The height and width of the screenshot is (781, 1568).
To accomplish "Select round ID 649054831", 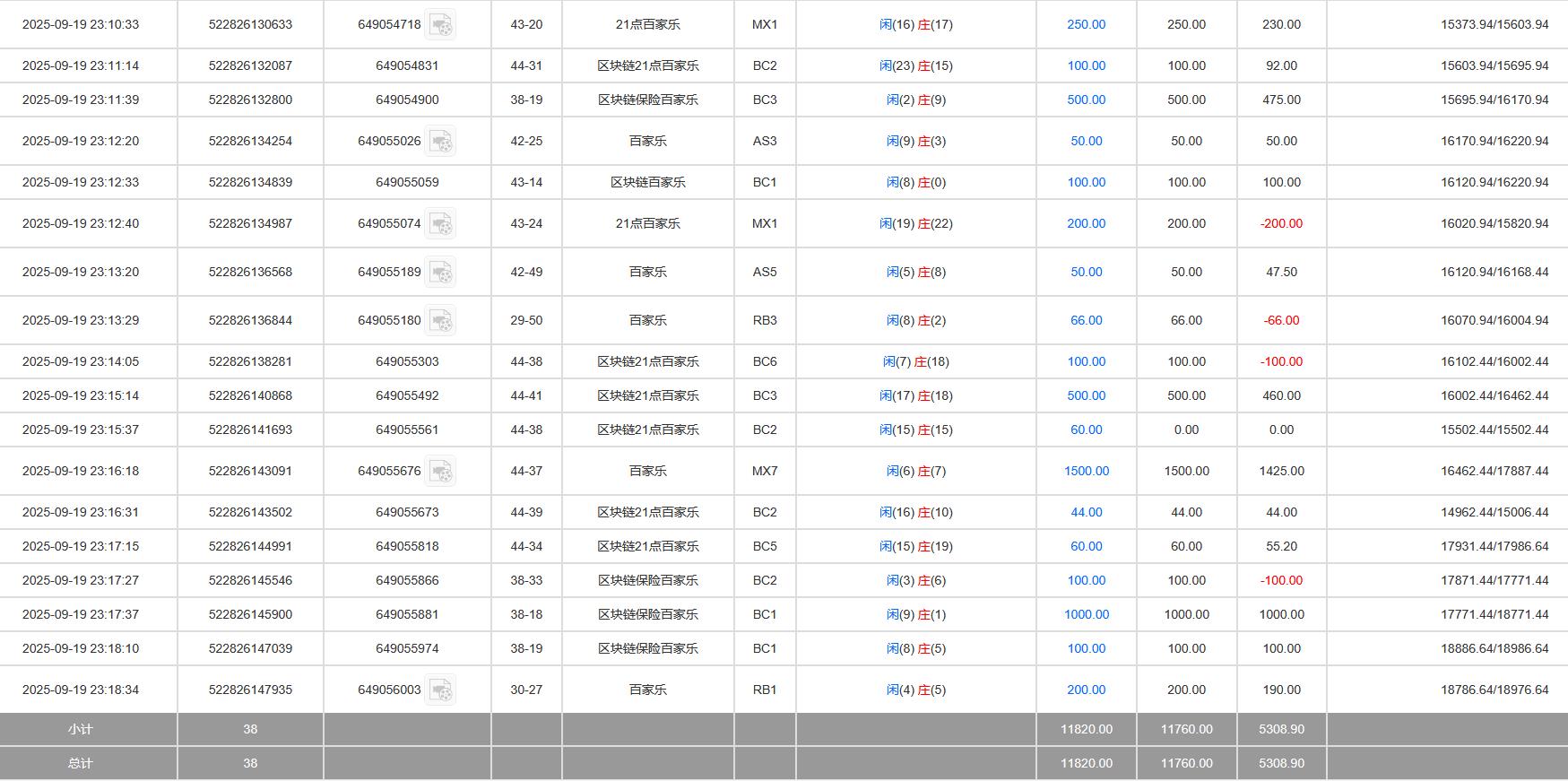I will (x=407, y=65).
